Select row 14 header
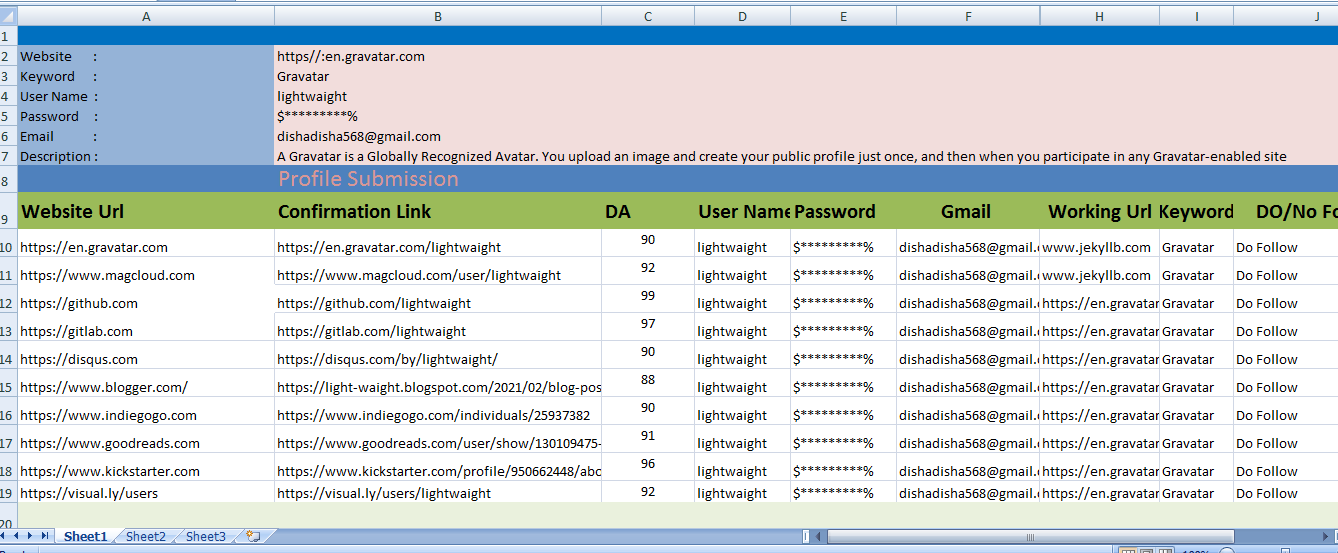 8,356
